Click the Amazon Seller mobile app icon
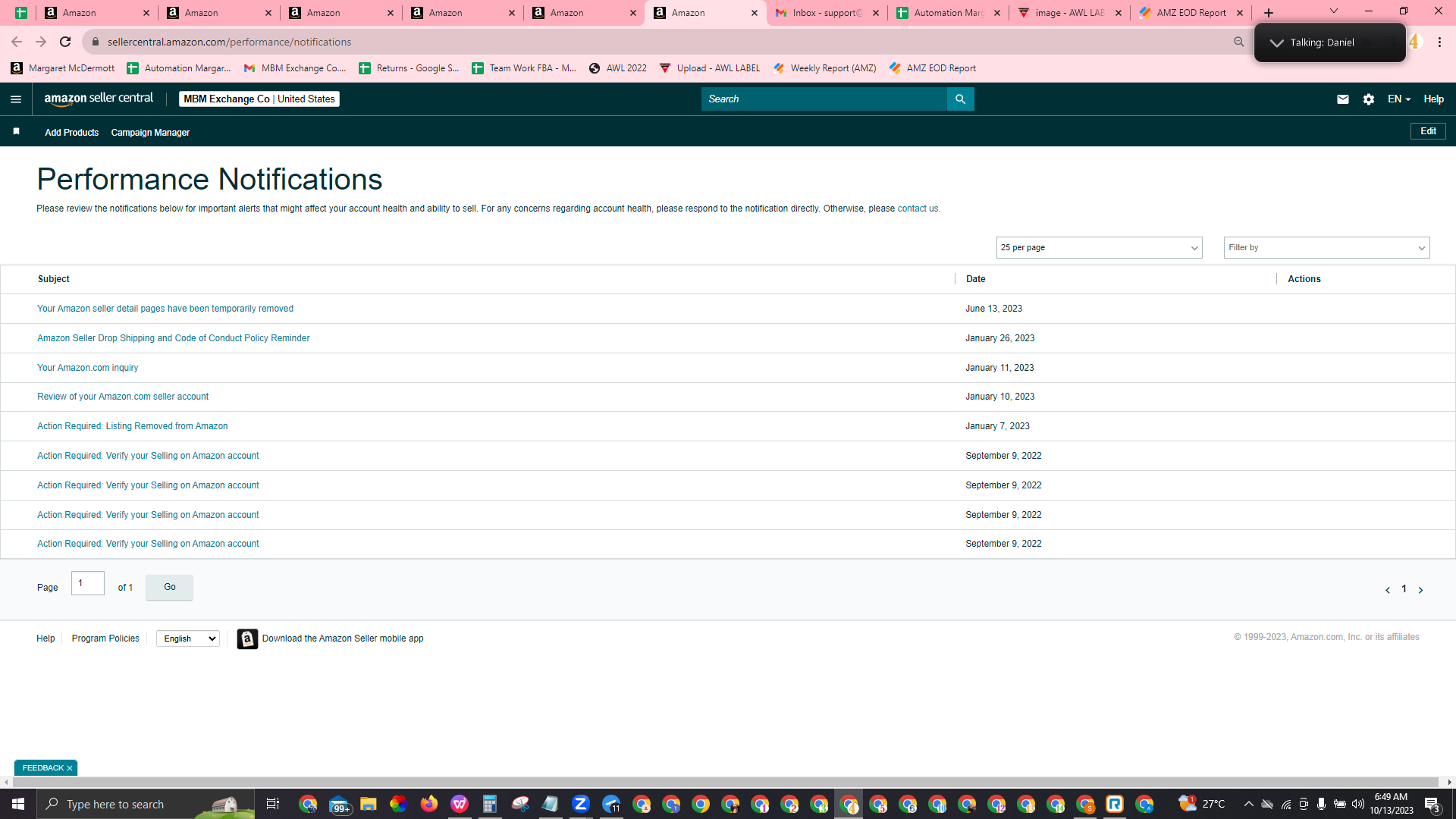 247,639
